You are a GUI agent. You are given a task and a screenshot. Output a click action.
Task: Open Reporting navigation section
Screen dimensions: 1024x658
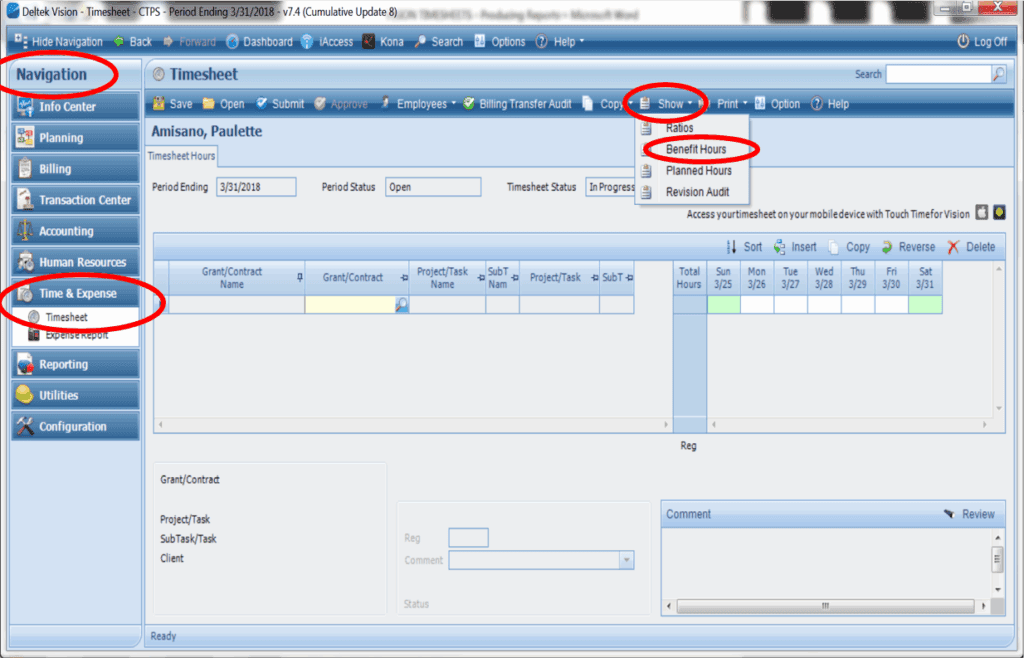[75, 364]
